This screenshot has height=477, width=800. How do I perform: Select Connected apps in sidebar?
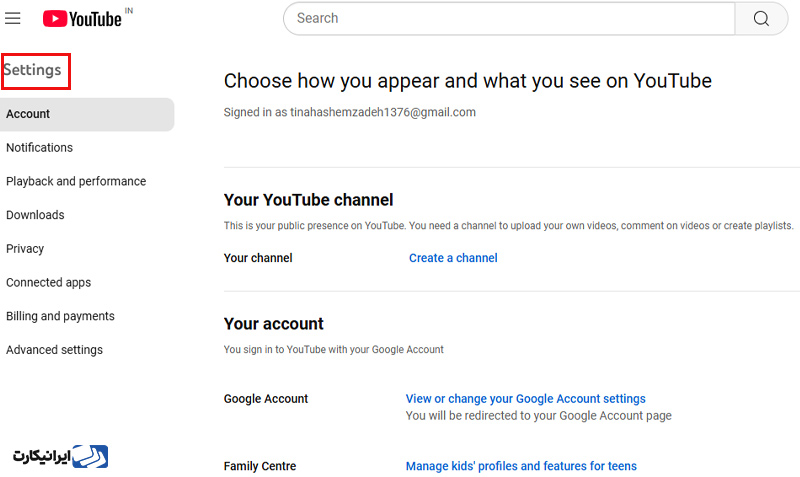[x=48, y=282]
